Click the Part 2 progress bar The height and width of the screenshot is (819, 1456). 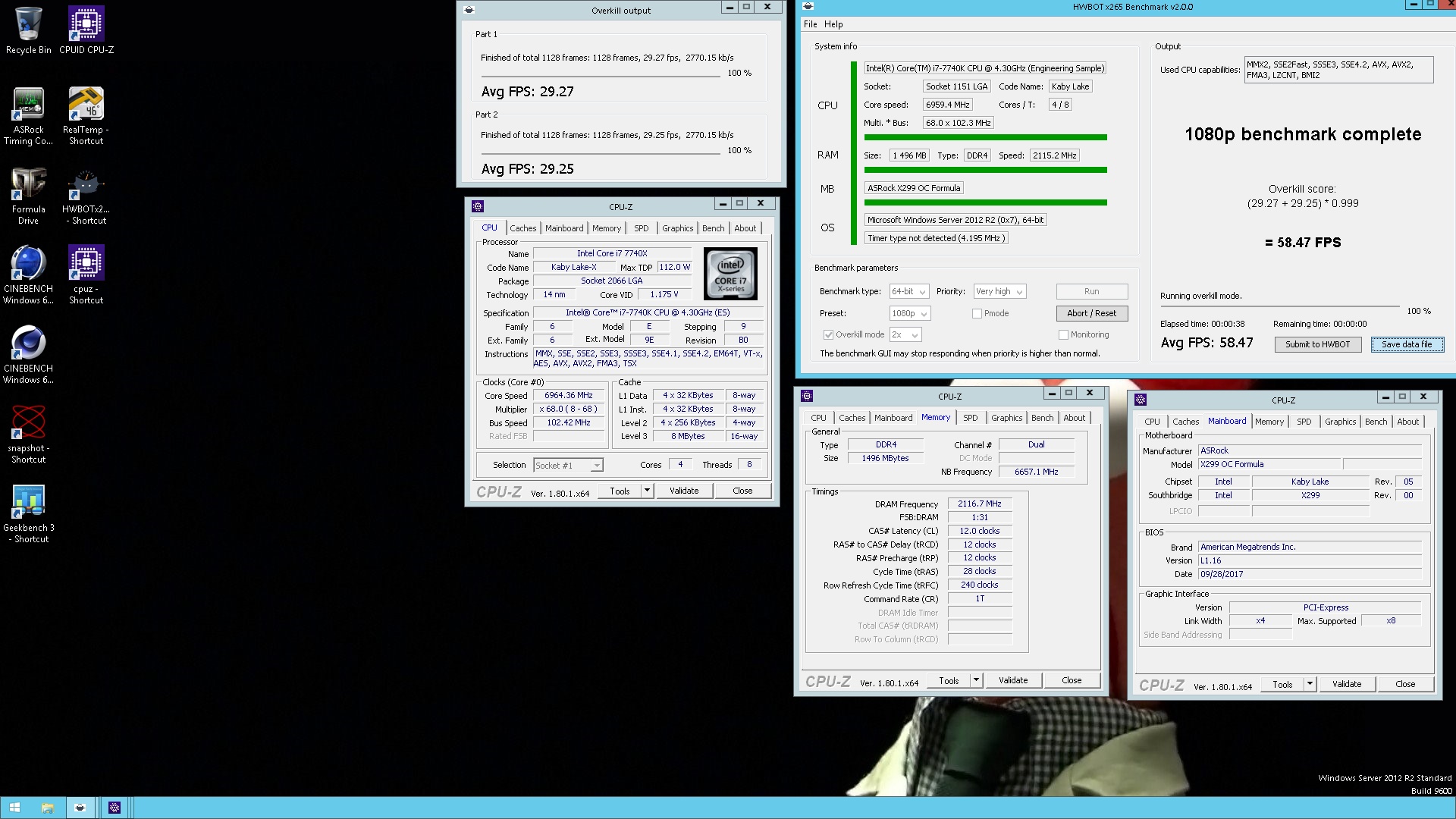601,153
